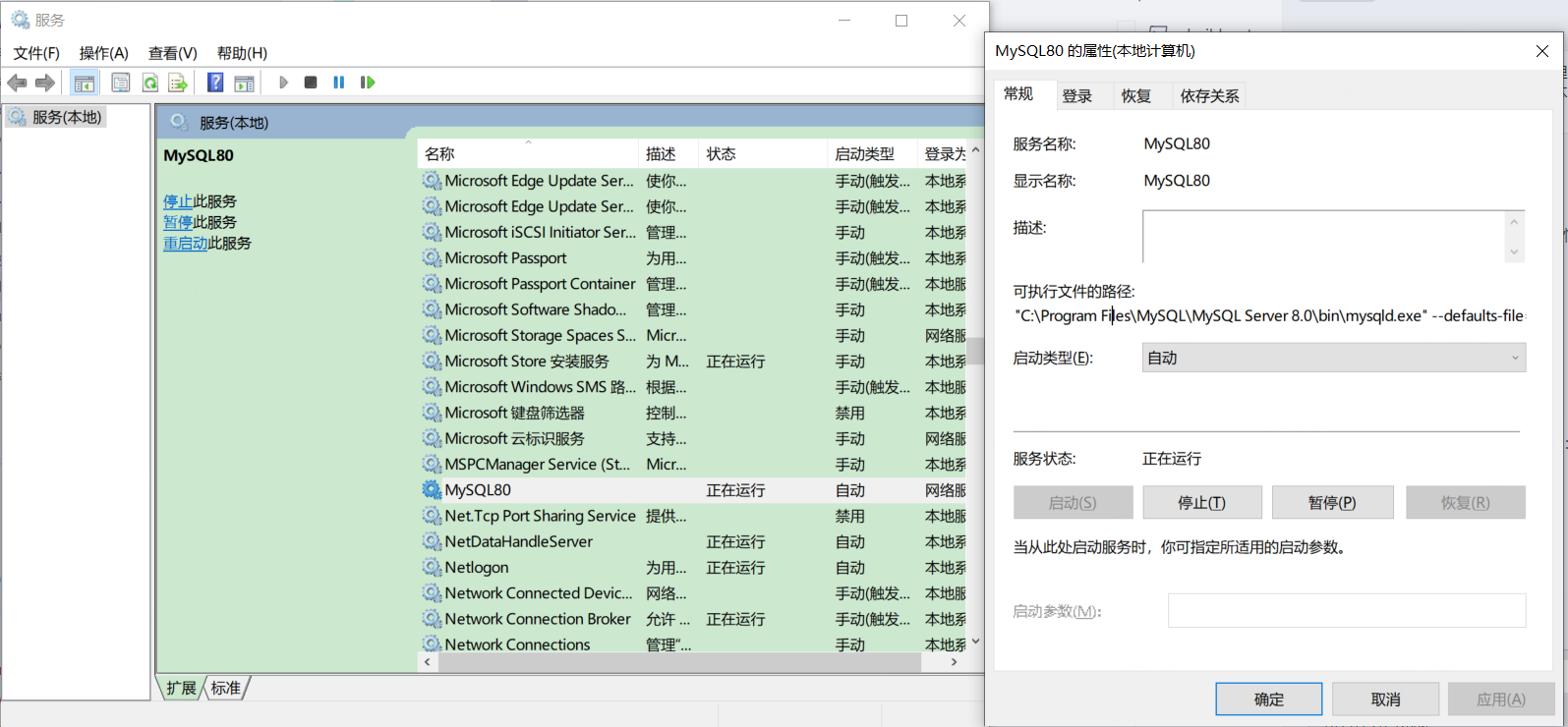Click the Restart Service toolbar icon

tap(368, 83)
